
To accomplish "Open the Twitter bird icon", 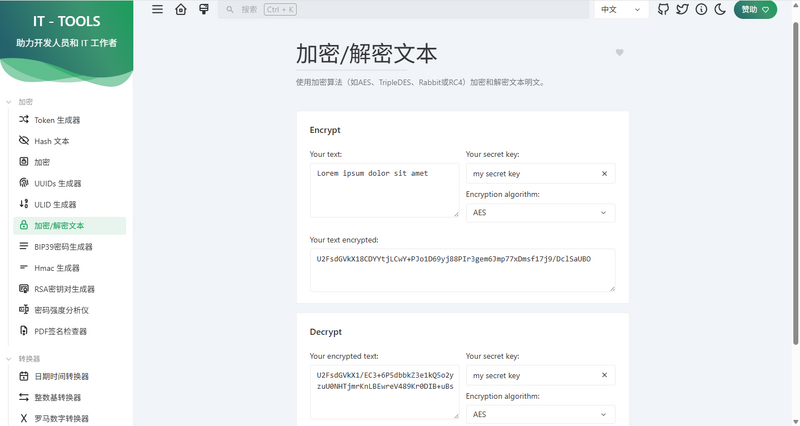I will pos(682,9).
